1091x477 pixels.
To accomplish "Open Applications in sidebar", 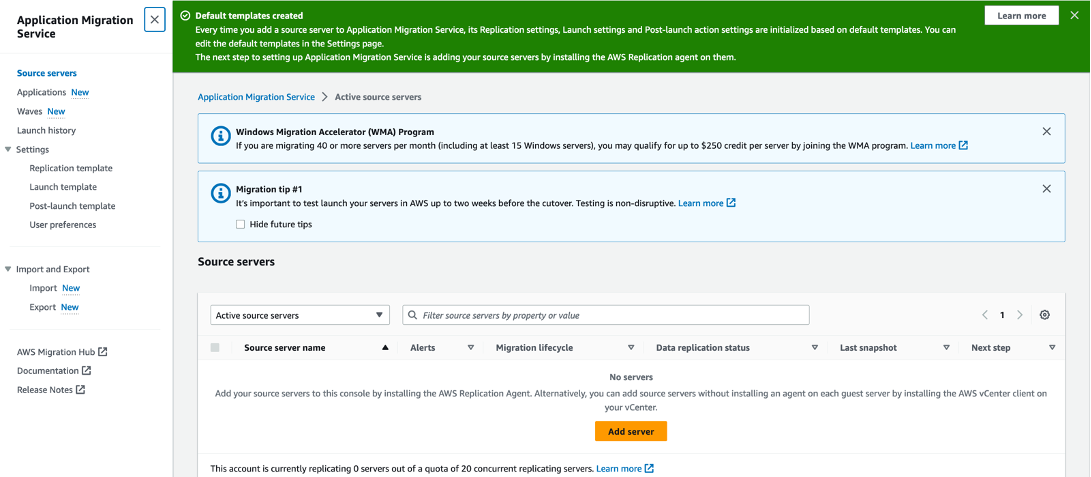I will pos(42,92).
